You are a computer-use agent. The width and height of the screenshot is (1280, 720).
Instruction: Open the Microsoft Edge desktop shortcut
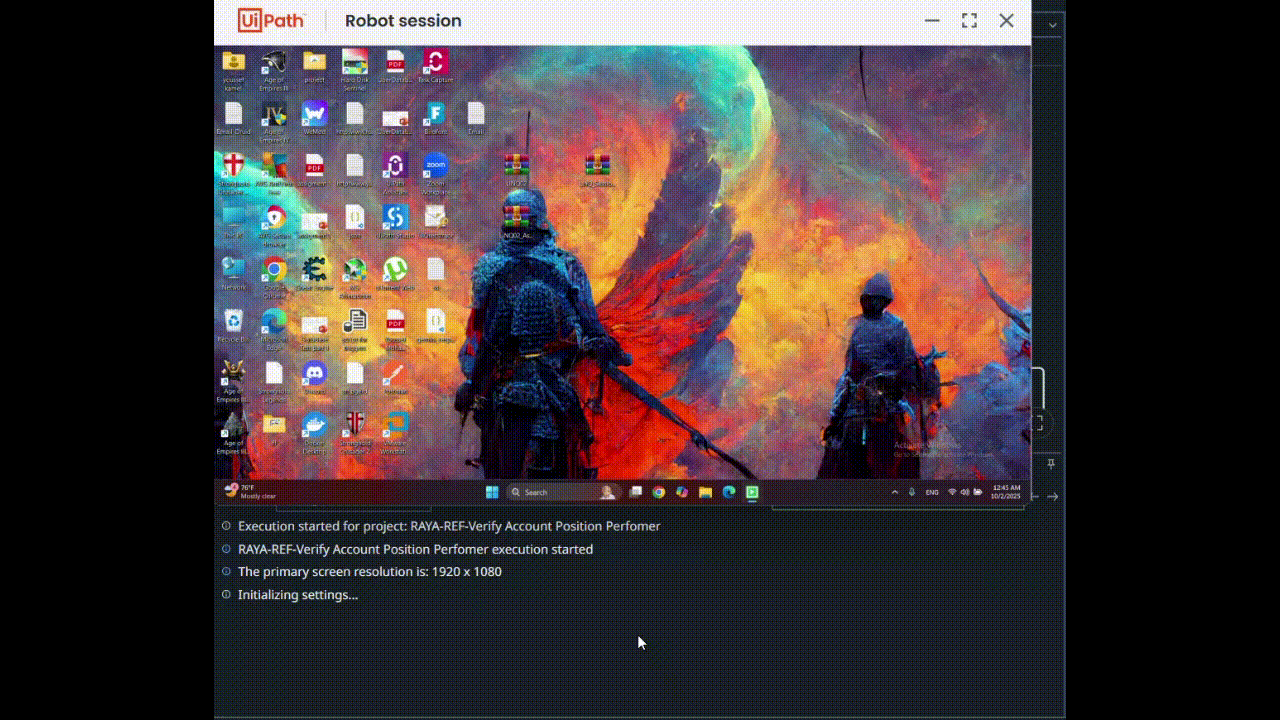pyautogui.click(x=274, y=326)
